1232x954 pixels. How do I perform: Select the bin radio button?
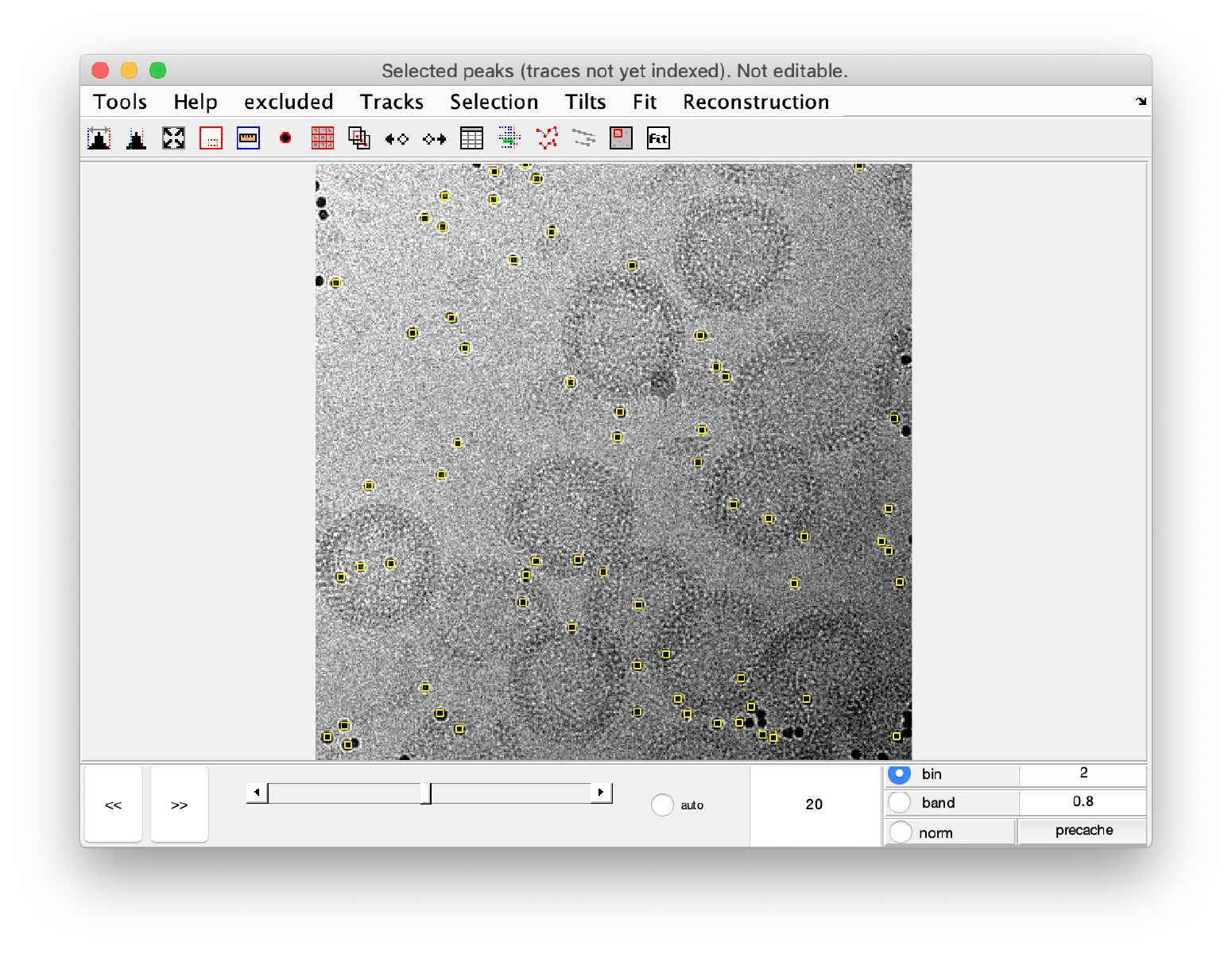[899, 774]
